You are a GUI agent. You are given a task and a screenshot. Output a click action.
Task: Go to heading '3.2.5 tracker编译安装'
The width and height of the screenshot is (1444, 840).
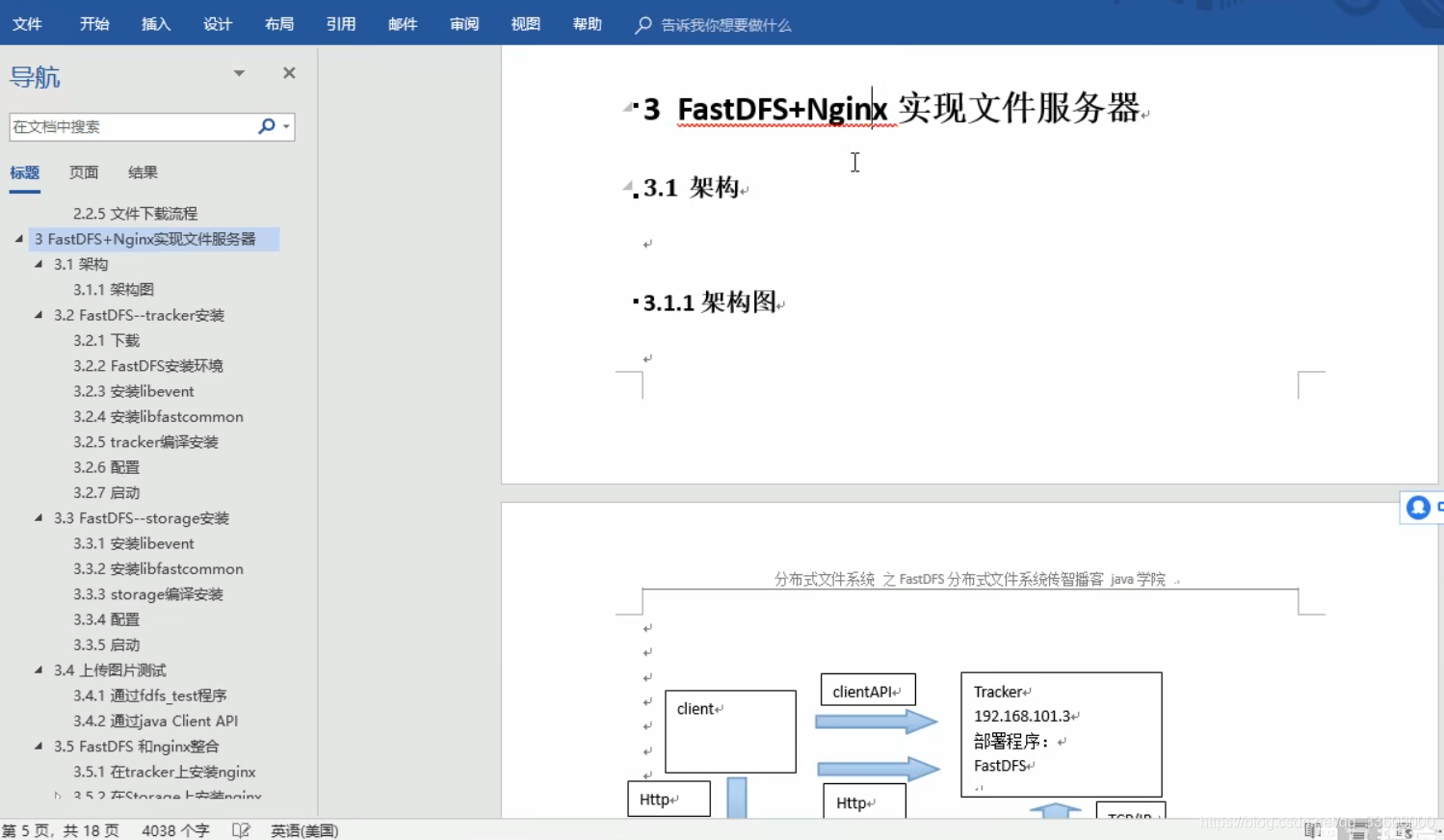click(x=145, y=442)
